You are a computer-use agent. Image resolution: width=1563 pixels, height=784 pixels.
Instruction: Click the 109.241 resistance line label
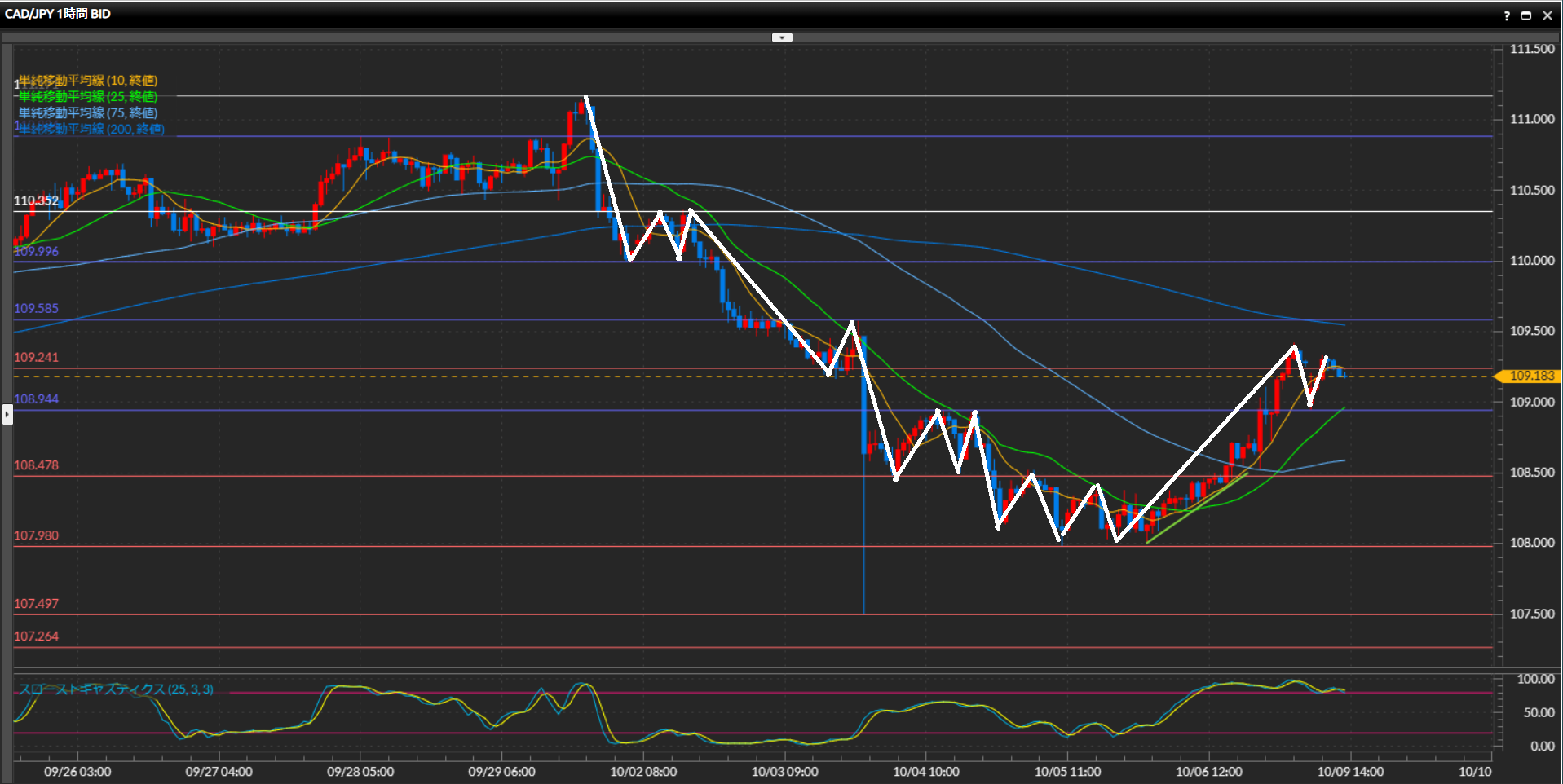(36, 357)
